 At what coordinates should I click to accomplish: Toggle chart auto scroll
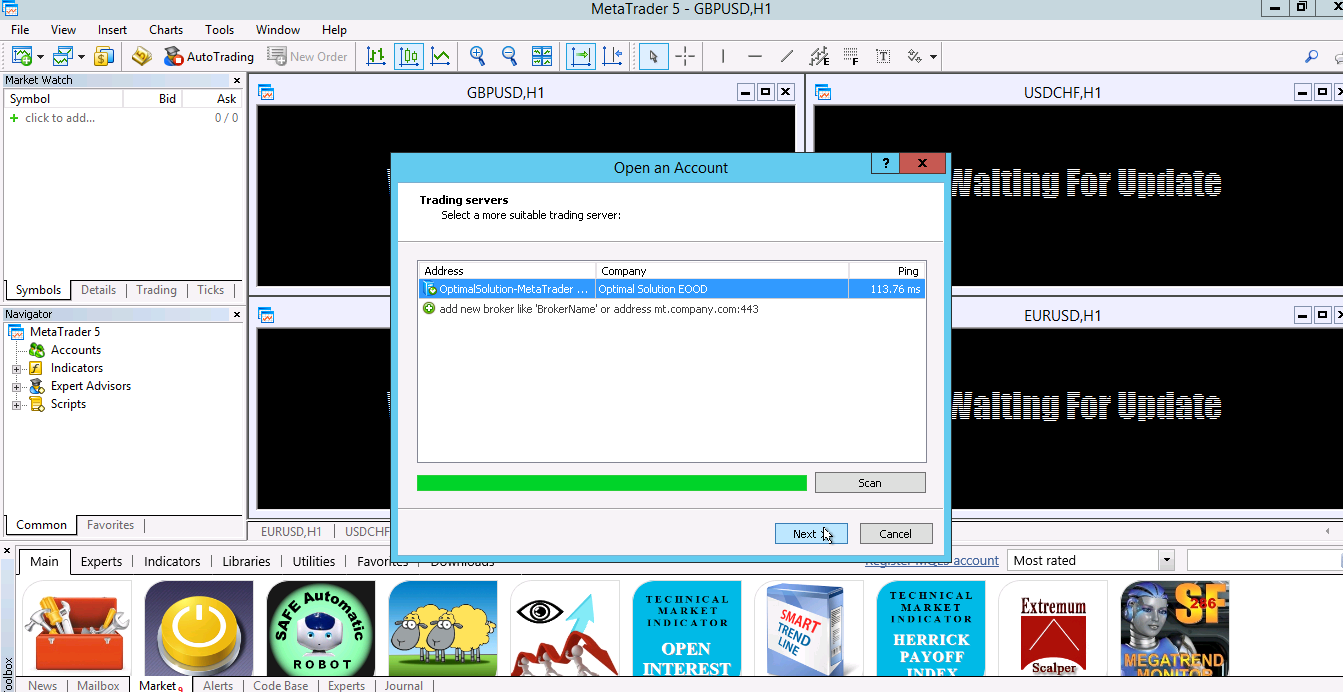coord(580,57)
